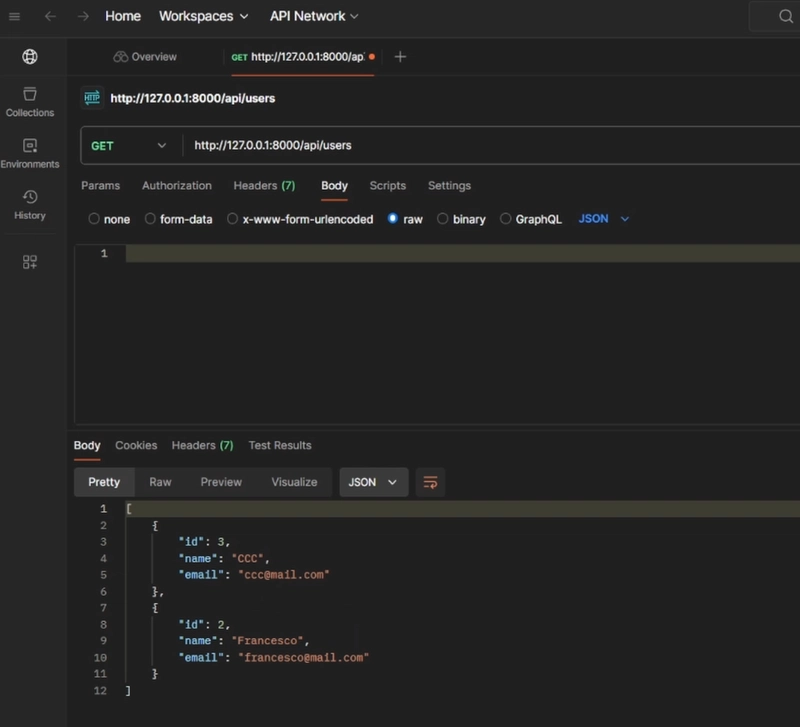Go to Home
This screenshot has width=800, height=727.
123,16
